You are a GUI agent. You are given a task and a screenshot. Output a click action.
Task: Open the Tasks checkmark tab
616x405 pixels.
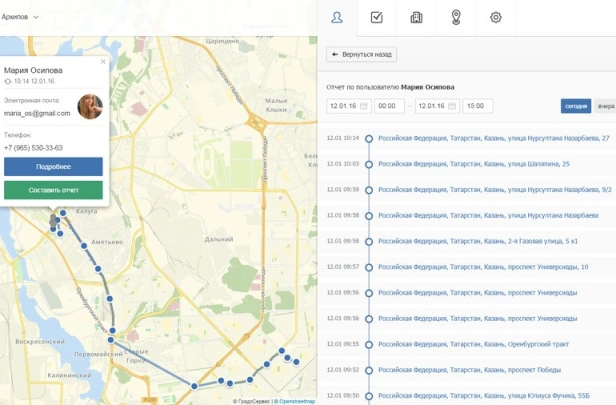[376, 17]
